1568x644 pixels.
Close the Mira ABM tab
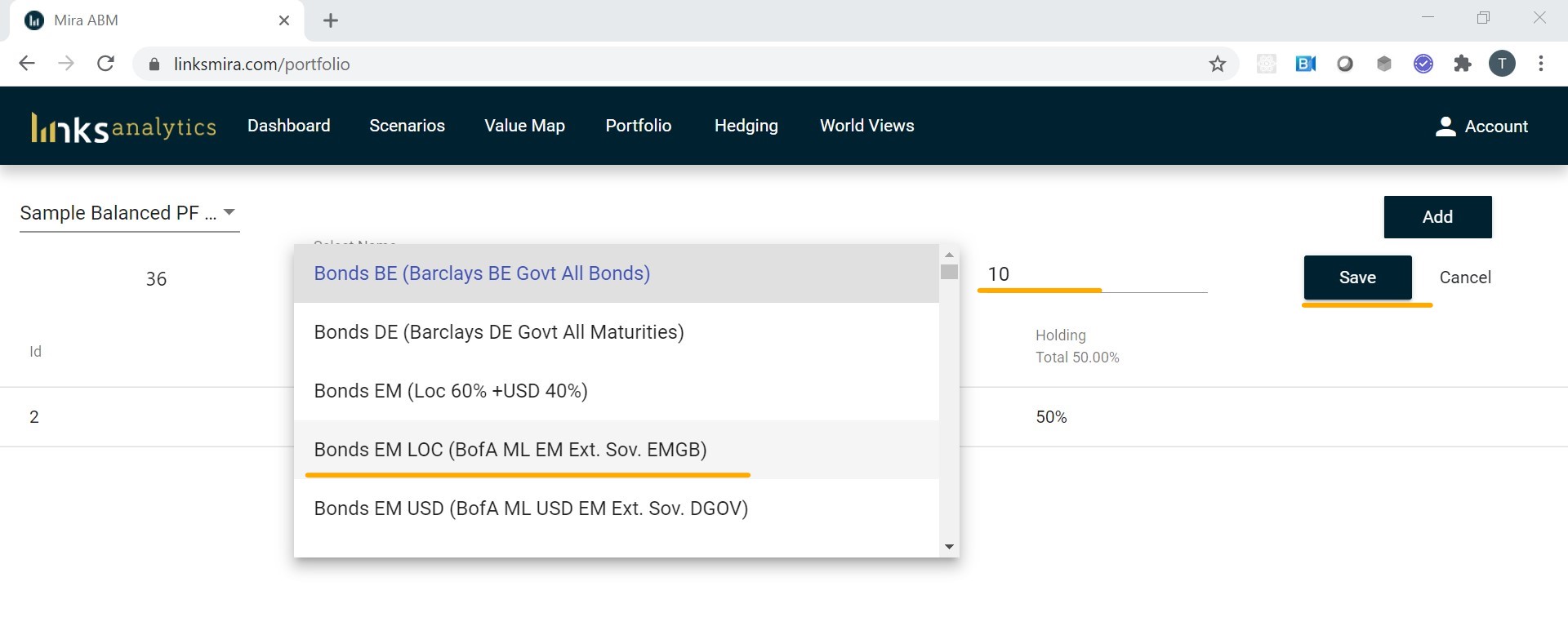coord(284,20)
